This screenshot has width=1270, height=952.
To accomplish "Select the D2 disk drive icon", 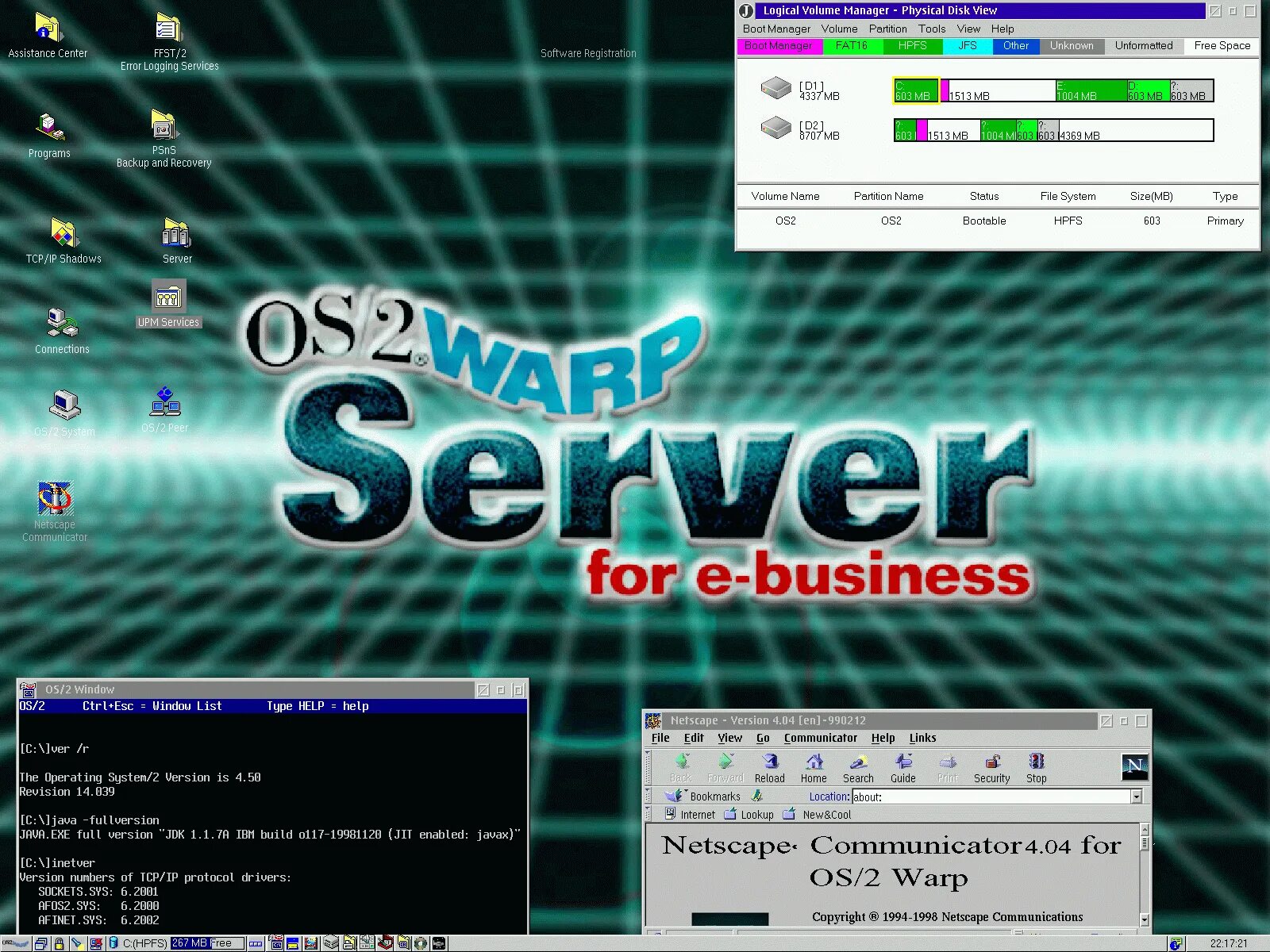I will point(775,127).
